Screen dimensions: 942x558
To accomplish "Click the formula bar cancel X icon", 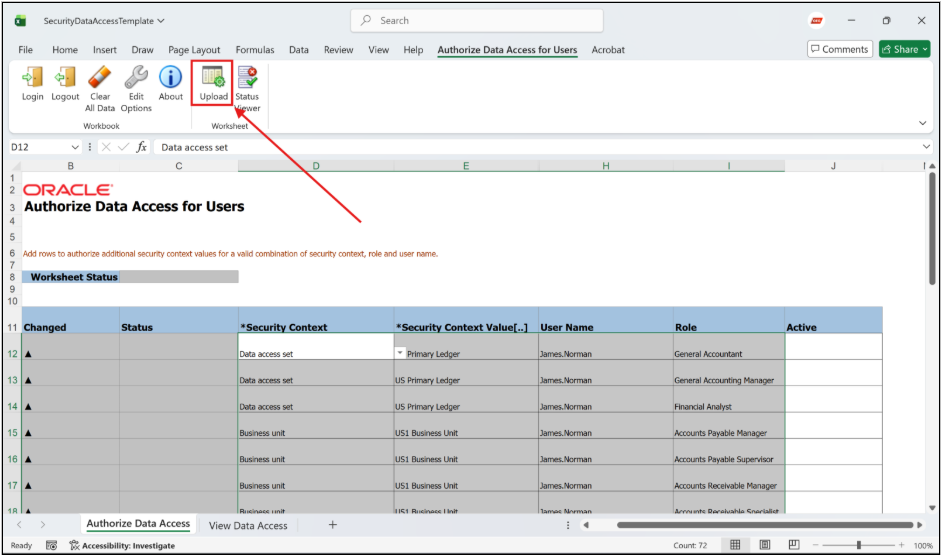I will pos(106,147).
